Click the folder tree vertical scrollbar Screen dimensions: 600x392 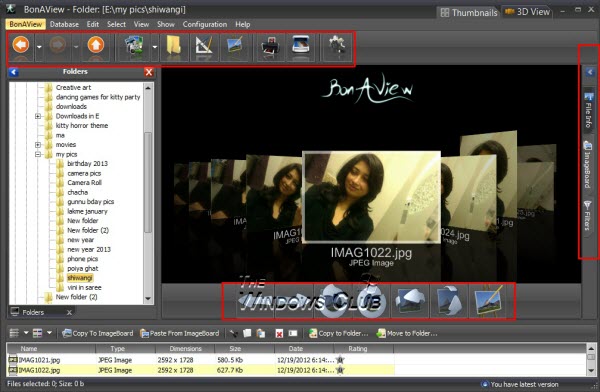[x=148, y=182]
